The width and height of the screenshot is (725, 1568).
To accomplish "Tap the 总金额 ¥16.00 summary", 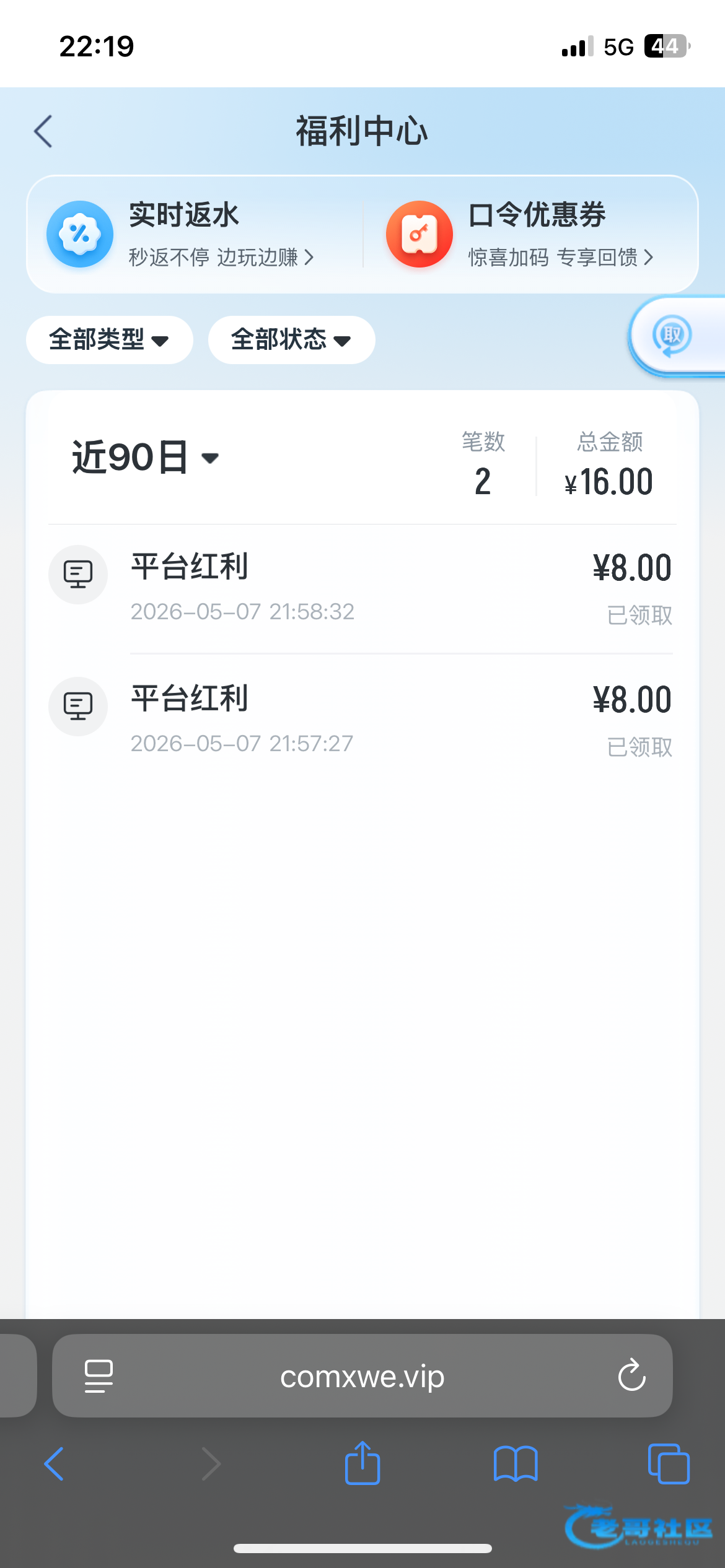I will (x=609, y=464).
